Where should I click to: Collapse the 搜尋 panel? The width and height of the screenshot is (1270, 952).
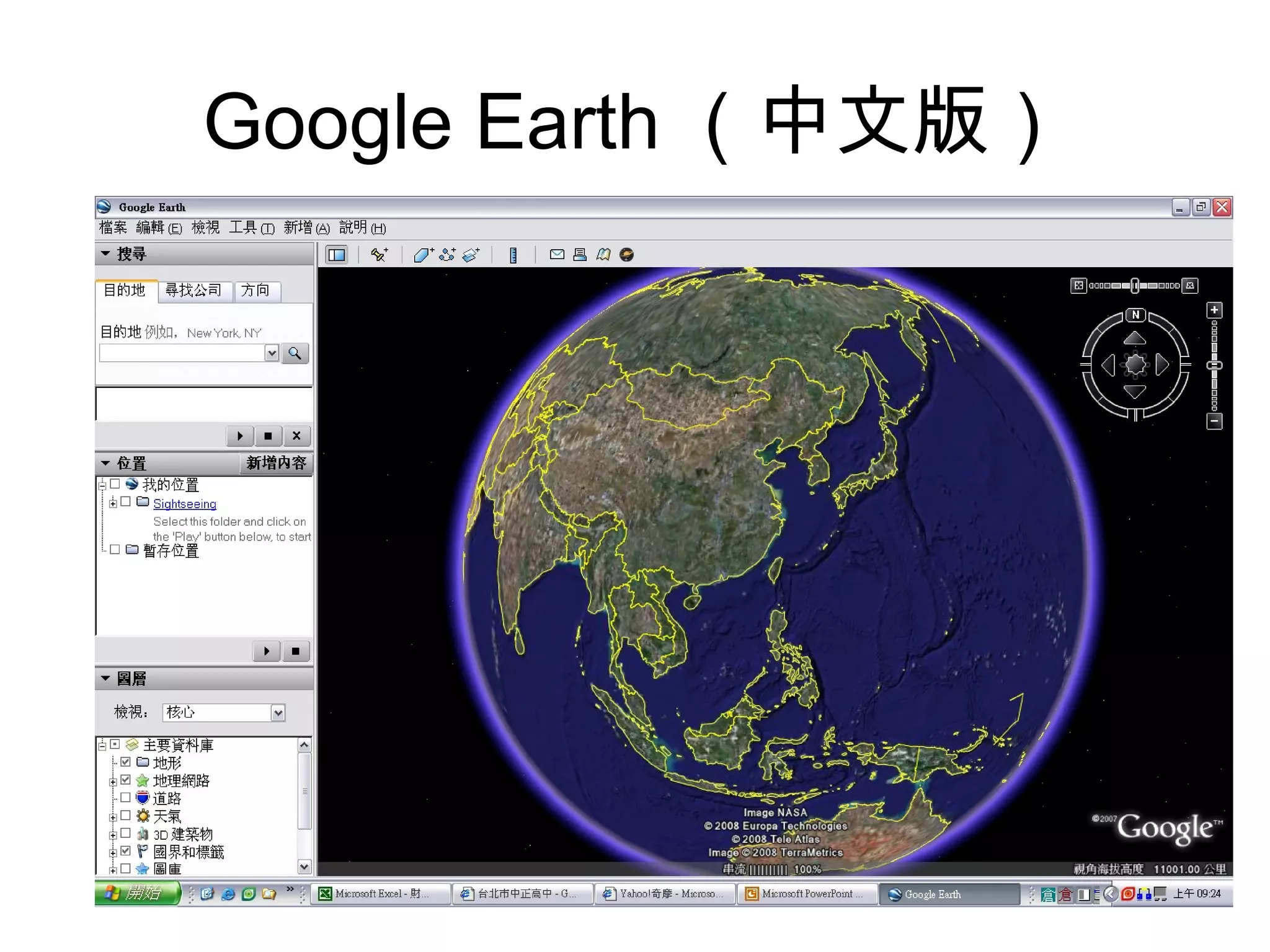click(105, 253)
